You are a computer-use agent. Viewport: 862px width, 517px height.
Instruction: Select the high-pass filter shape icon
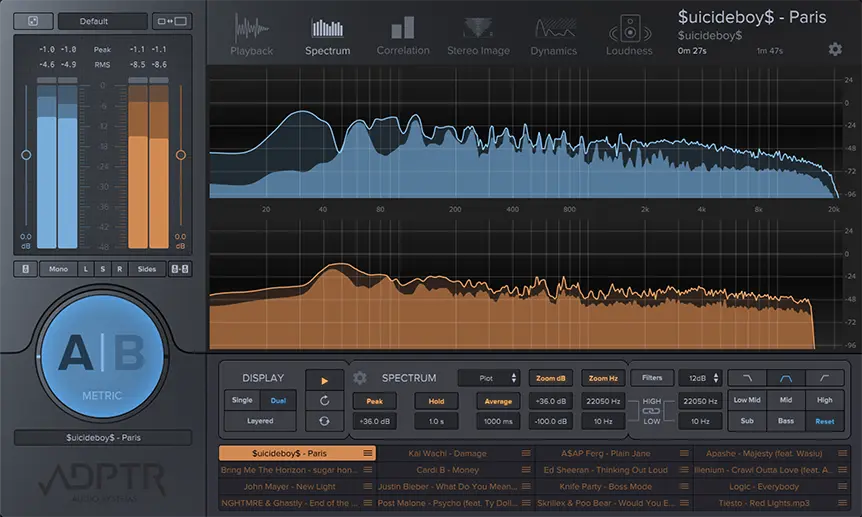(x=825, y=378)
